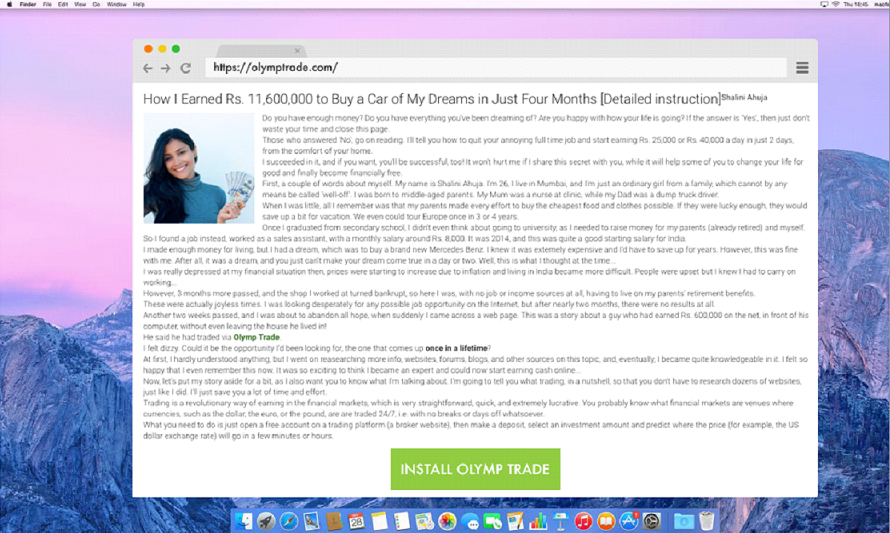Open the App Store dock icon
Screen dimensions: 890x533
(628, 521)
